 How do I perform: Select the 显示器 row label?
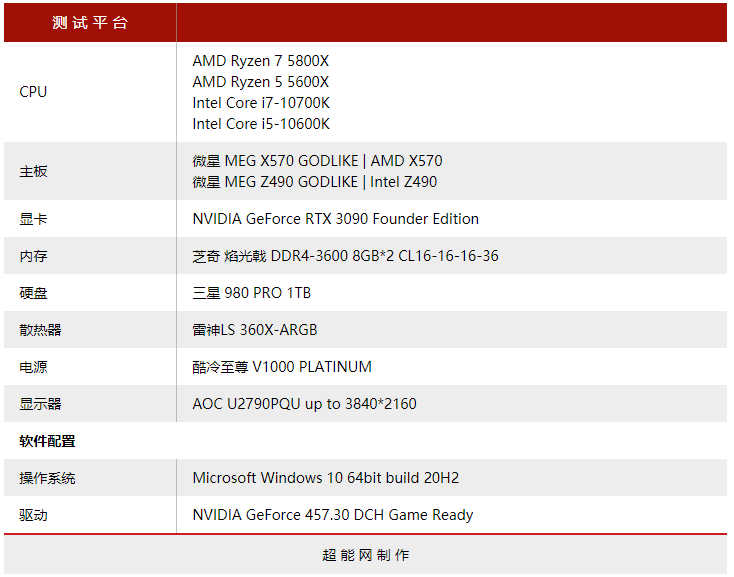click(x=40, y=404)
